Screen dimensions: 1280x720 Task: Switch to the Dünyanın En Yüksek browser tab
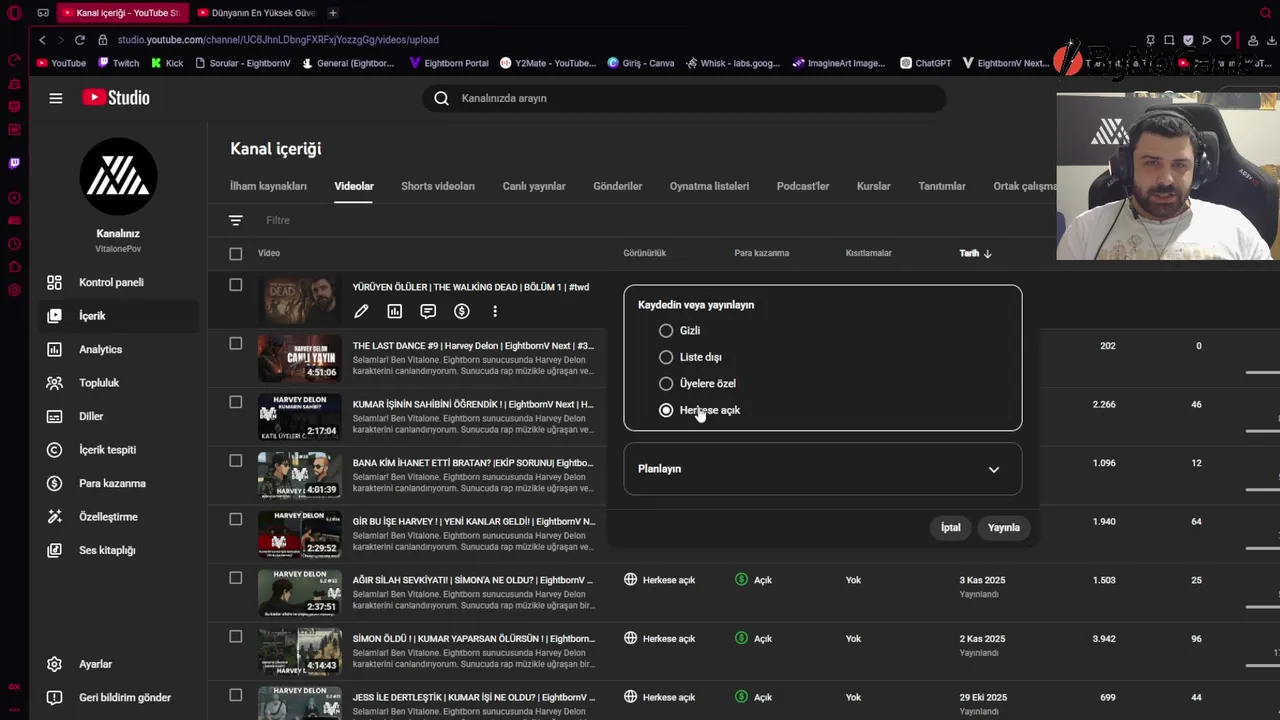(x=256, y=13)
